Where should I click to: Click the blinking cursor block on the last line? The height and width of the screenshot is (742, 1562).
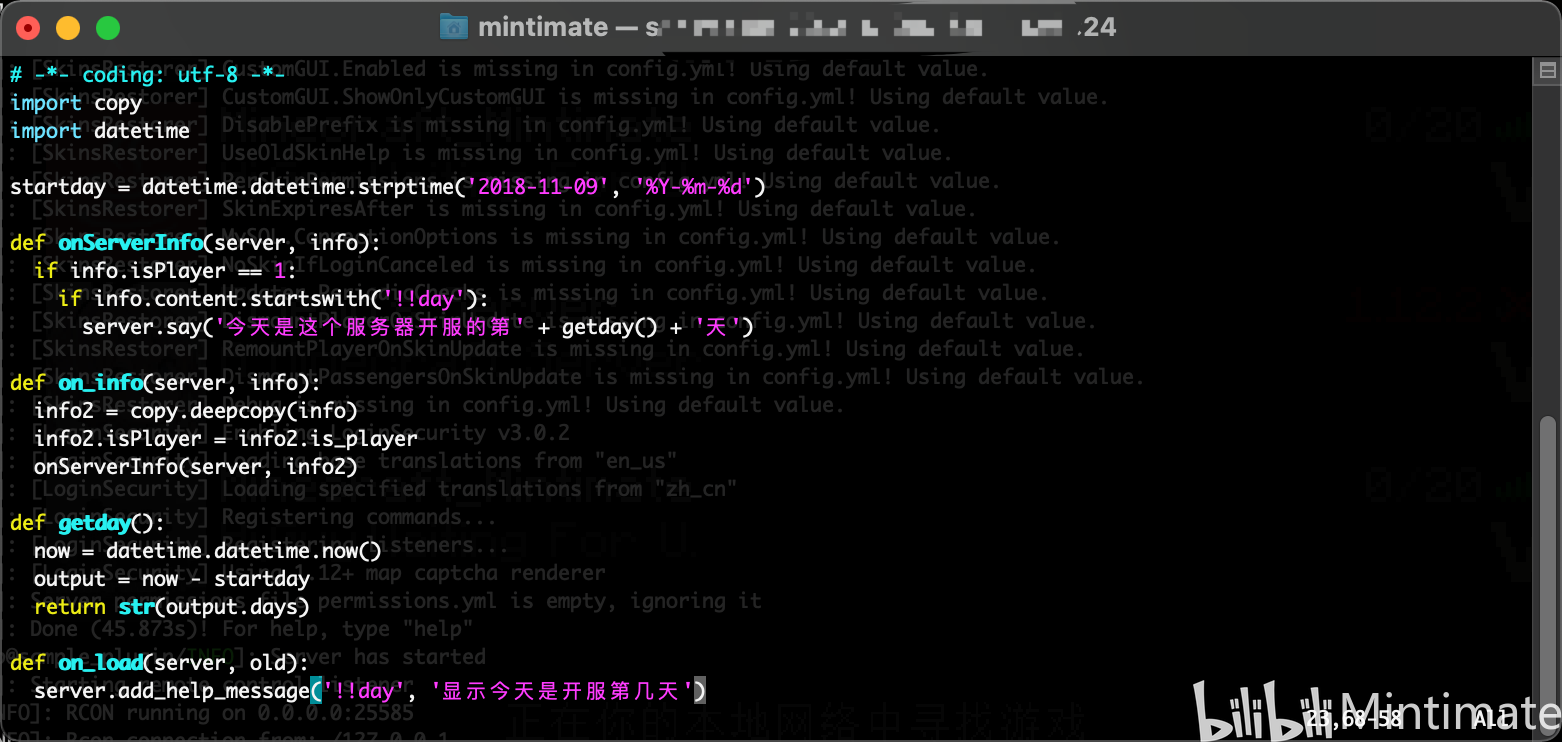(699, 690)
